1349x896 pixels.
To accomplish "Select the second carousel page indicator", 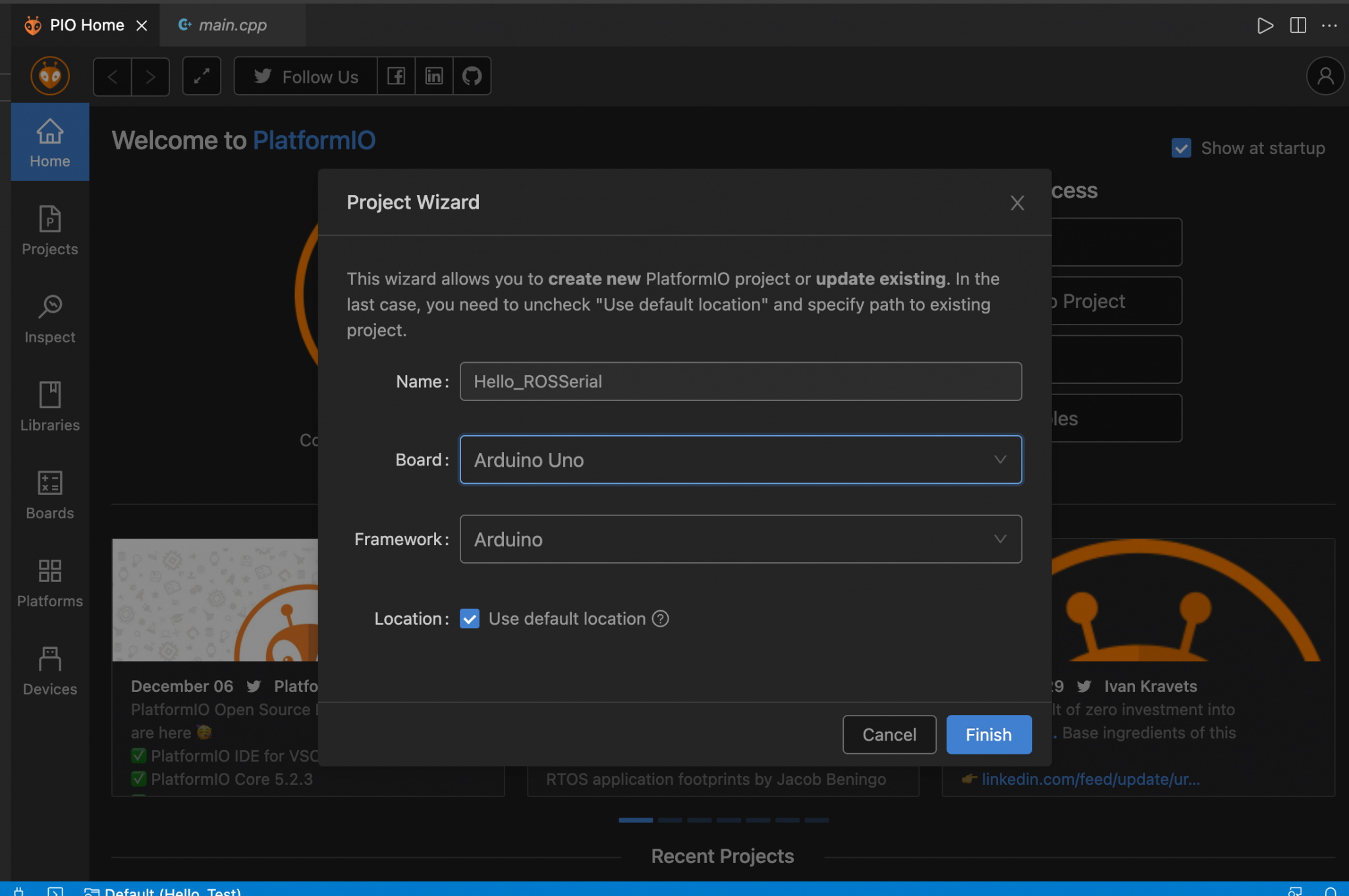I will tap(670, 820).
